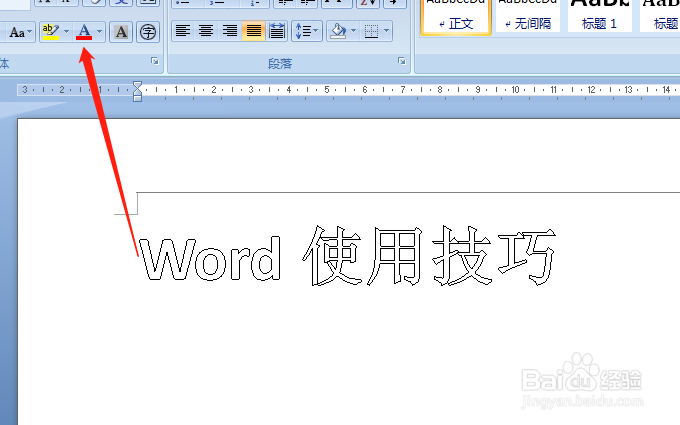Apply the yellow text highlight pen
The width and height of the screenshot is (680, 425).
pyautogui.click(x=51, y=32)
